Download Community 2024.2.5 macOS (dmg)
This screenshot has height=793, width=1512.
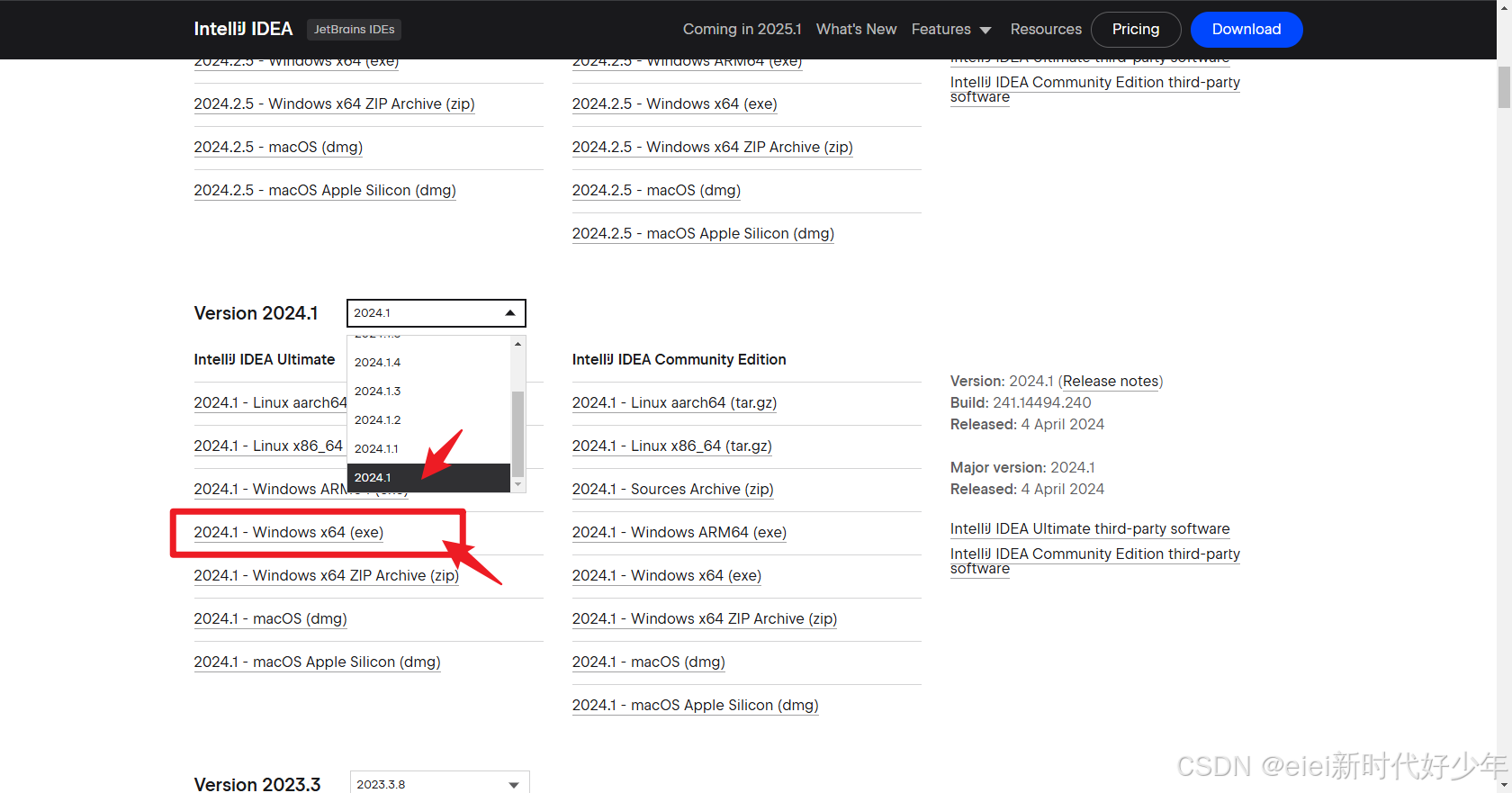pos(657,190)
